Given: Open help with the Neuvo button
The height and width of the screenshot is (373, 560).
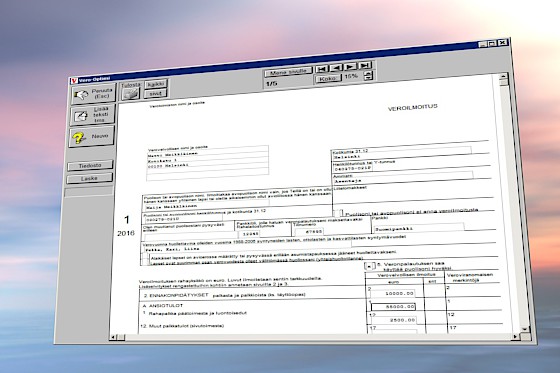Looking at the screenshot, I should [x=91, y=137].
